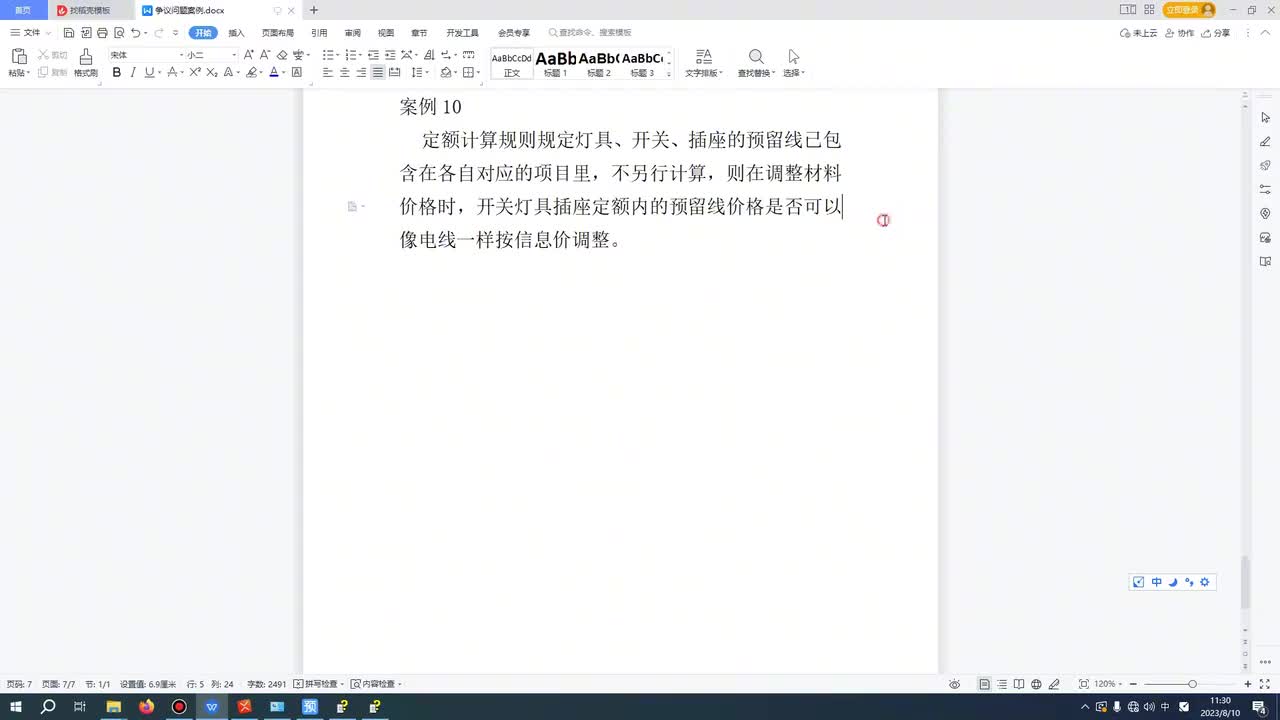Switch to the 页面布局 (Page Layout) tab
The height and width of the screenshot is (720, 1280).
pyautogui.click(x=278, y=33)
